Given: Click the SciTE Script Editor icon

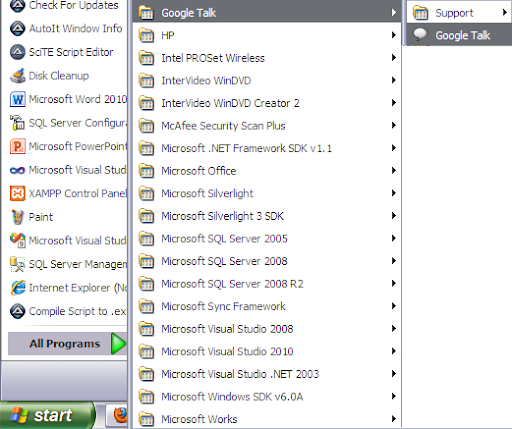Looking at the screenshot, I should point(17,52).
